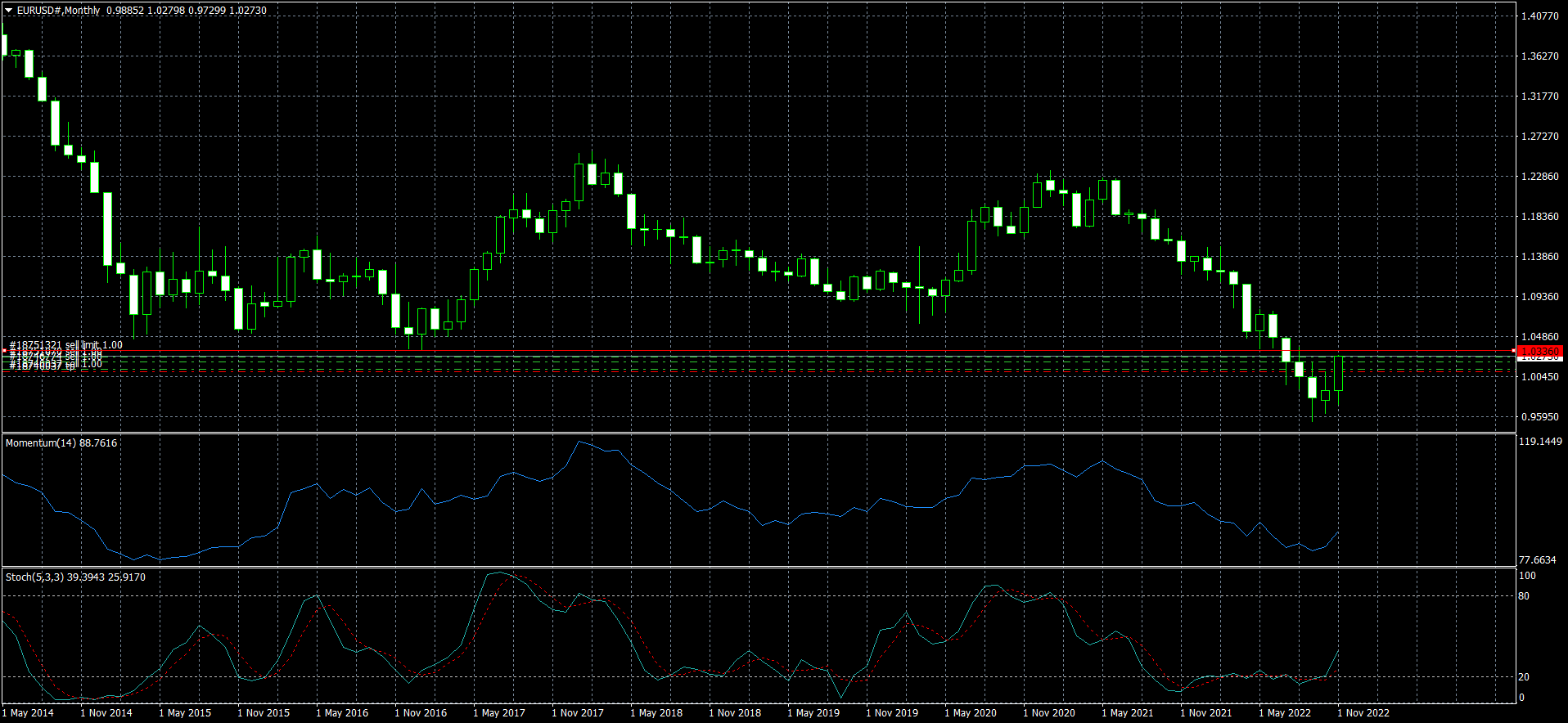Open the chart menu triangle beside EURUSD#,Monthly
1568x723 pixels.
pos(9,11)
